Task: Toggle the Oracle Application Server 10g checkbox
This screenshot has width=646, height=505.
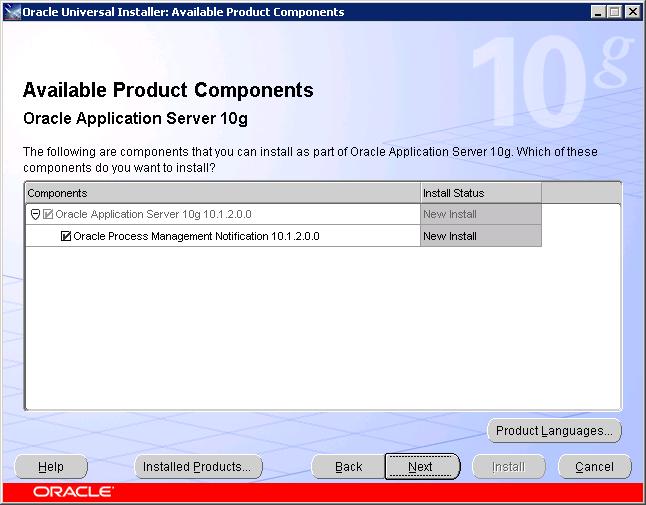Action: point(48,214)
